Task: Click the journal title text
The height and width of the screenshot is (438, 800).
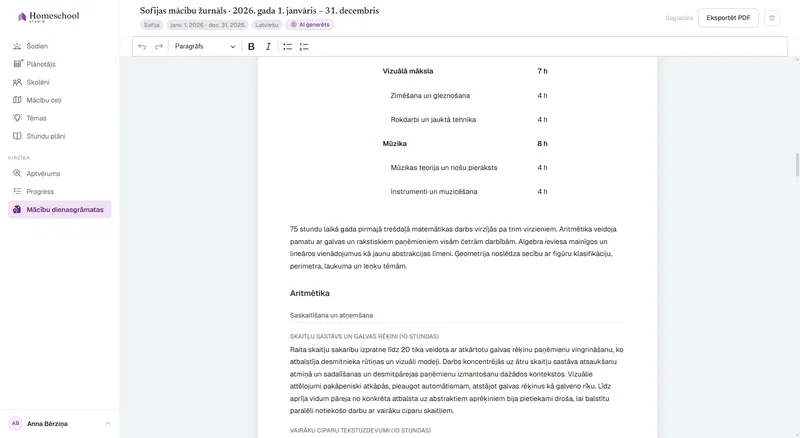Action: coord(259,11)
